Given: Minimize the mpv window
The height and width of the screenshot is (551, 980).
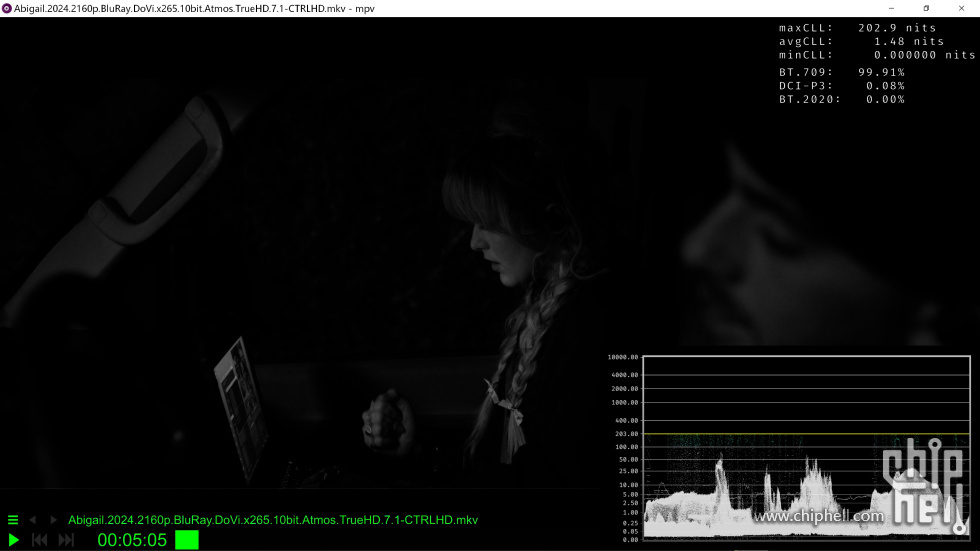Looking at the screenshot, I should 890,8.
